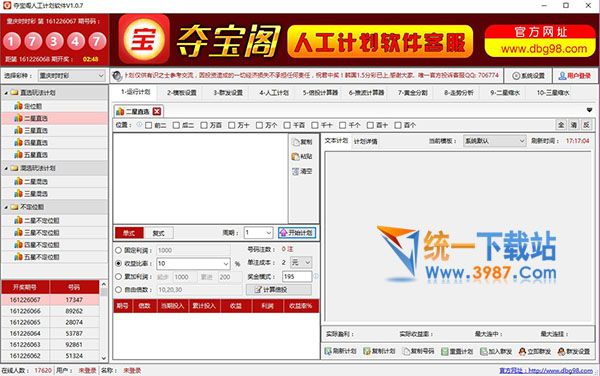Open the 当前模板 template dropdown 系统默认
This screenshot has height=376, width=600.
pos(494,141)
